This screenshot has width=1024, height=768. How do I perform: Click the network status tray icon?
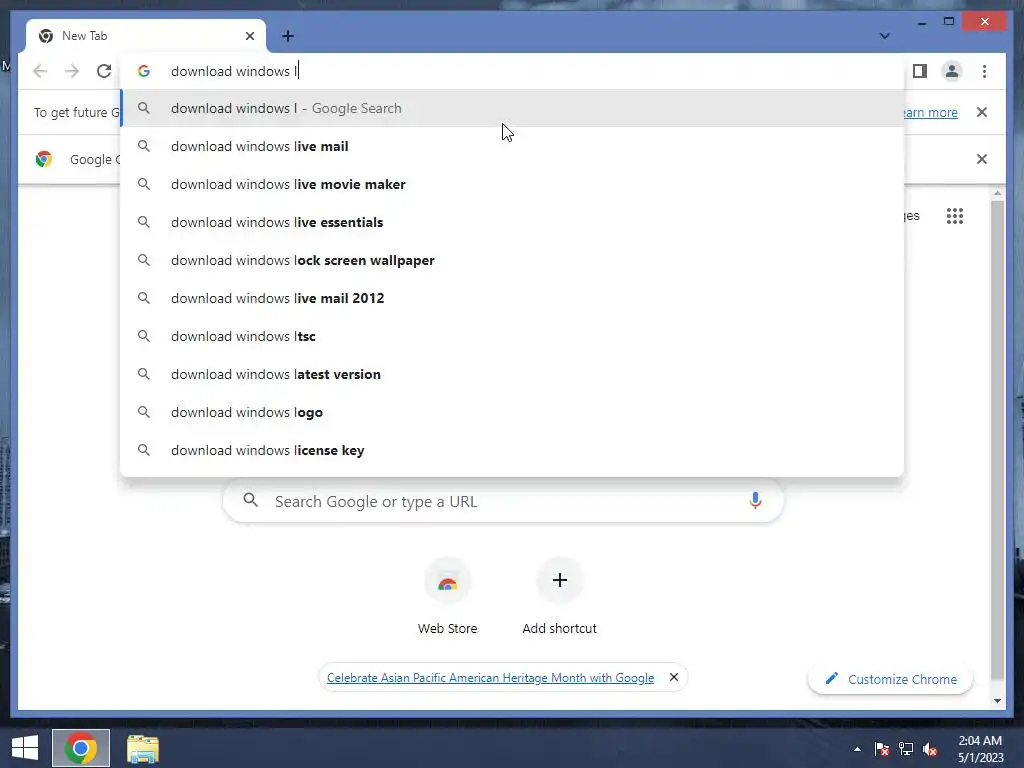tap(906, 749)
